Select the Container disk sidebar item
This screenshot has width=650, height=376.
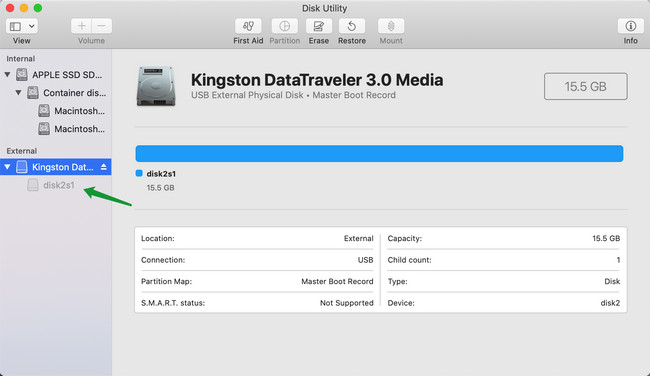tap(56, 93)
